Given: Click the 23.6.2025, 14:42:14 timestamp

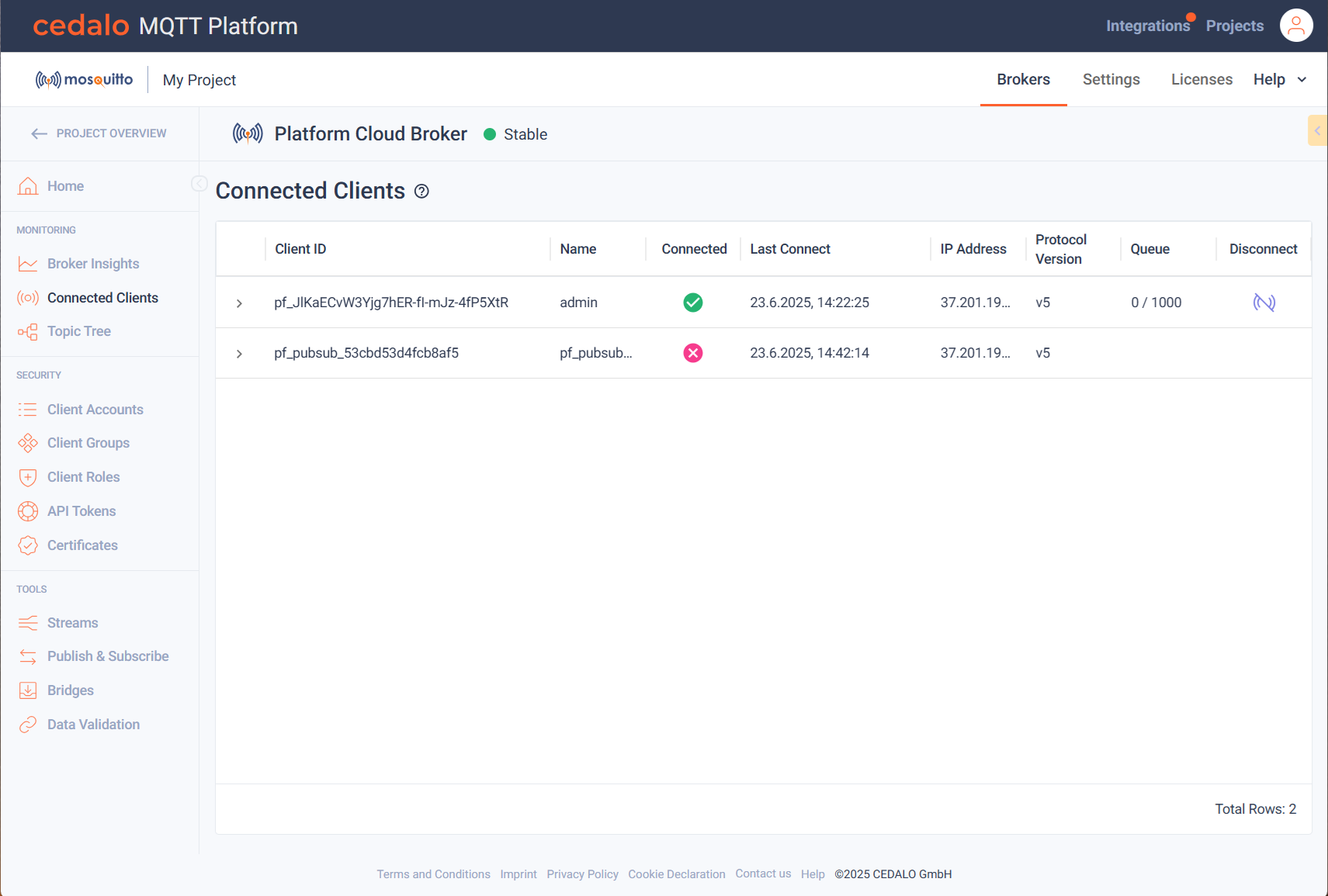Looking at the screenshot, I should pyautogui.click(x=810, y=353).
